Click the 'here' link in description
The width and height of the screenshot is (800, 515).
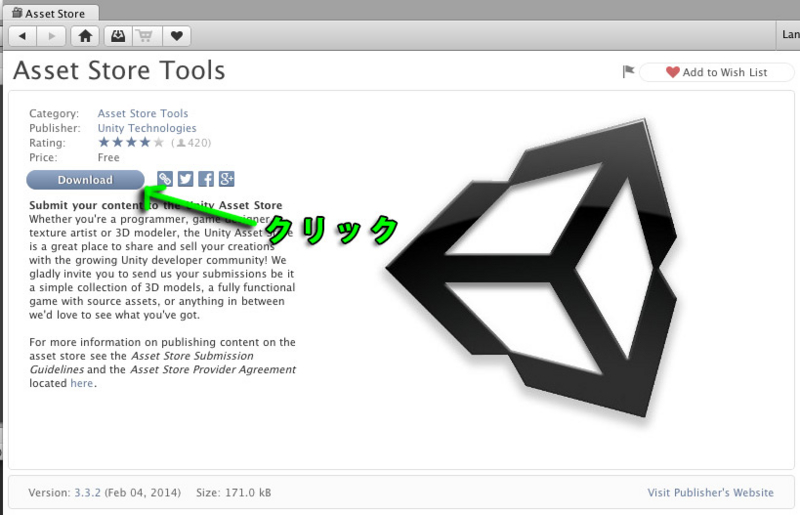82,383
